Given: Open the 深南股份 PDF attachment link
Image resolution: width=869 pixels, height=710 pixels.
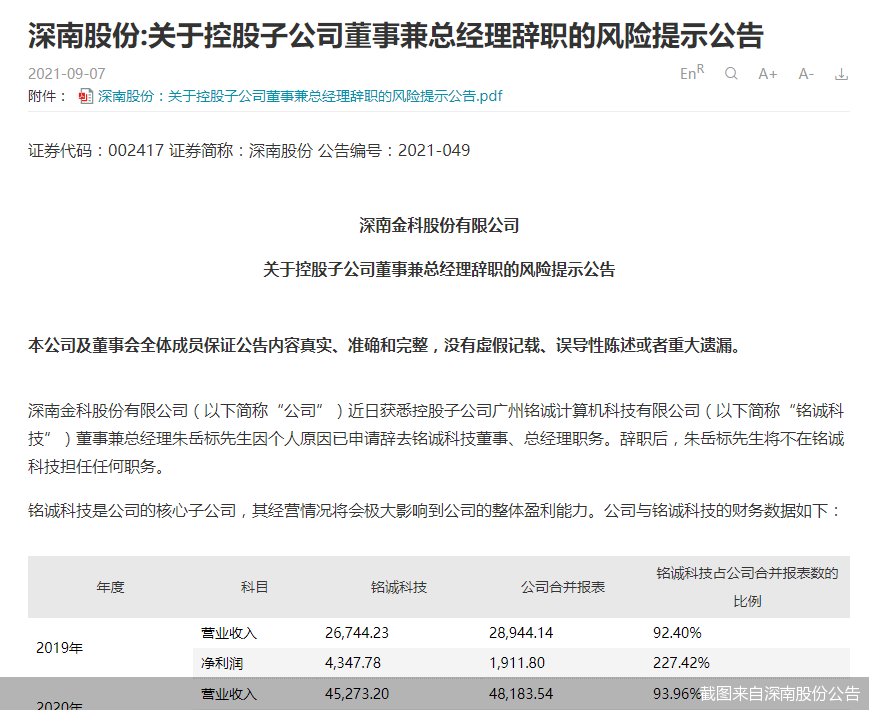Looking at the screenshot, I should [x=300, y=96].
